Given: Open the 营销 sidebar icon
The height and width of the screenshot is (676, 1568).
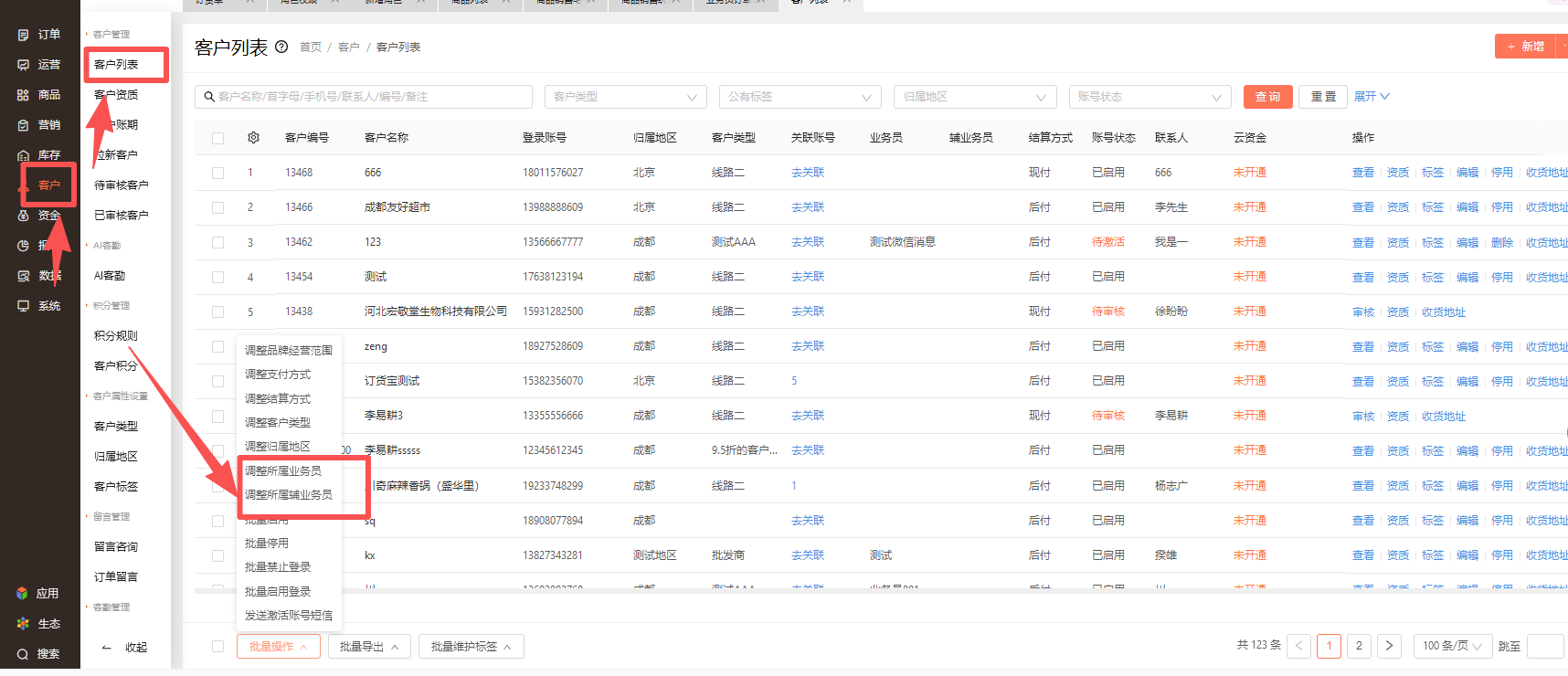Looking at the screenshot, I should point(24,125).
